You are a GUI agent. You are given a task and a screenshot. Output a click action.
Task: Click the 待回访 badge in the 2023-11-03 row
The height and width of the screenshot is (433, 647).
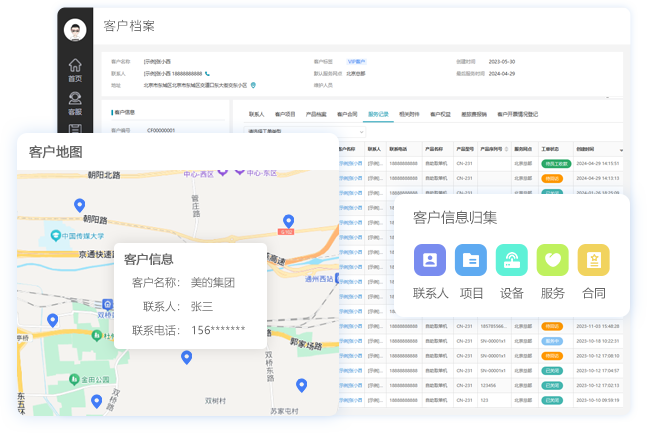click(x=552, y=326)
